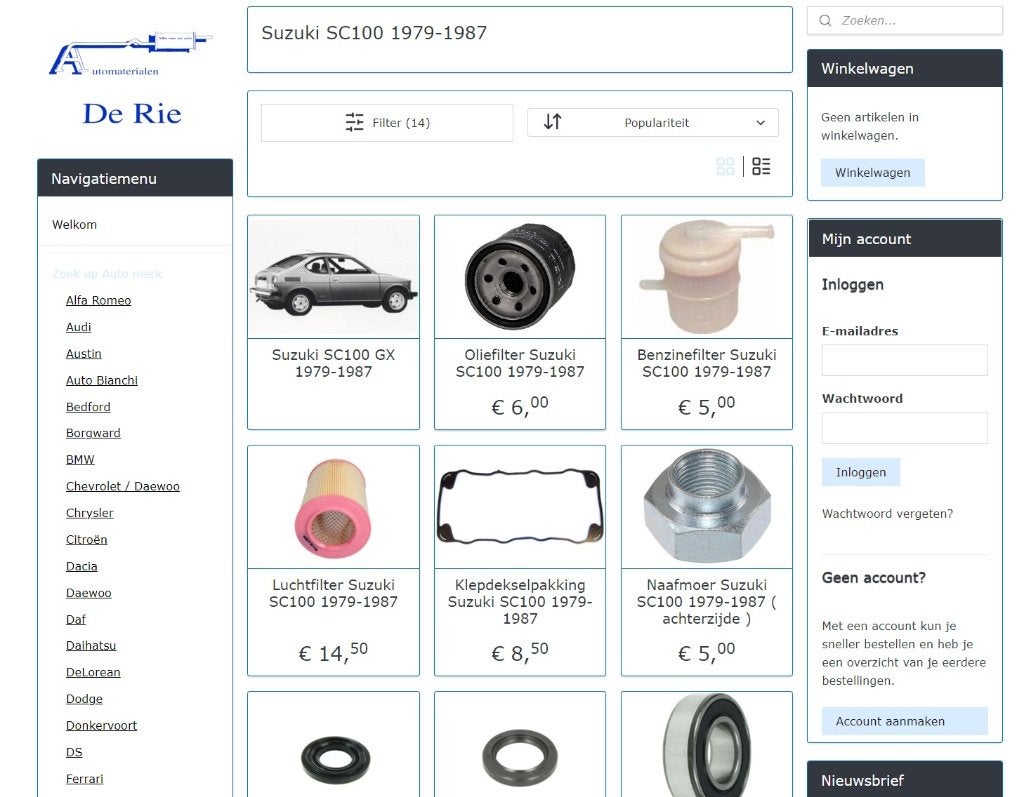Viewport: 1024px width, 797px height.
Task: Click the Nieuwsbrief panel header
Action: (904, 779)
